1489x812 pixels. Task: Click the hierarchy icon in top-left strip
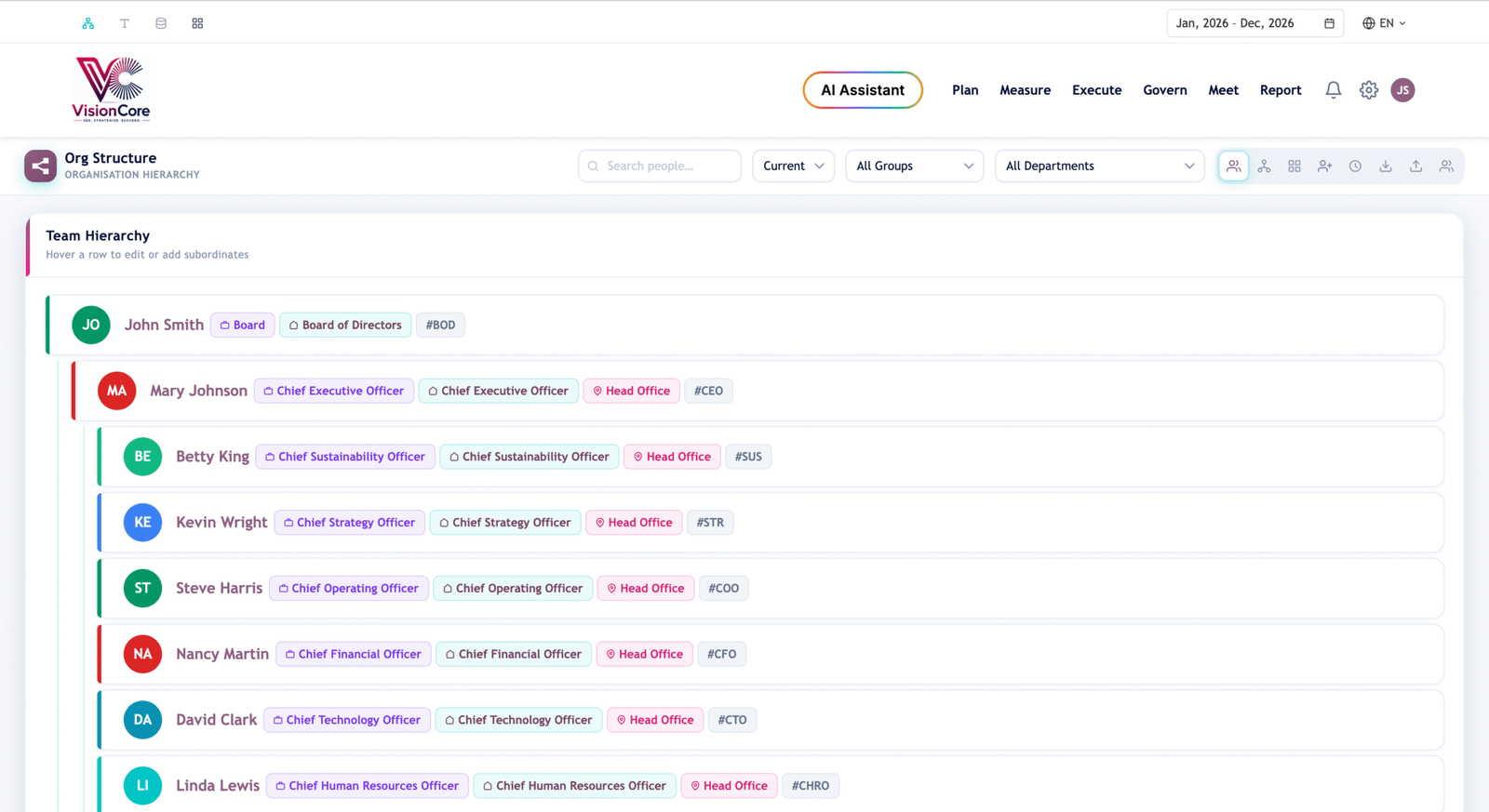point(88,23)
